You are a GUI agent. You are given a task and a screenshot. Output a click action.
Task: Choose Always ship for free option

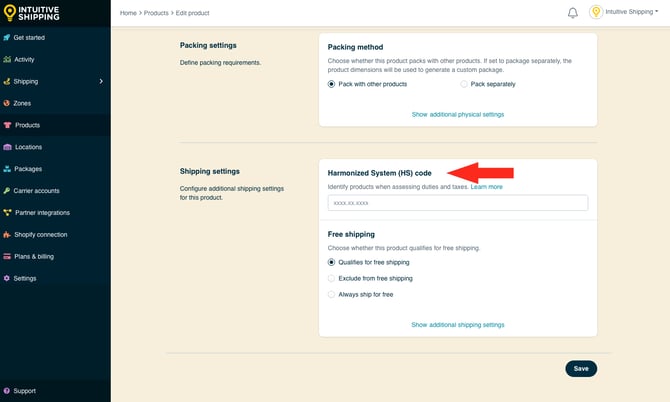[333, 294]
